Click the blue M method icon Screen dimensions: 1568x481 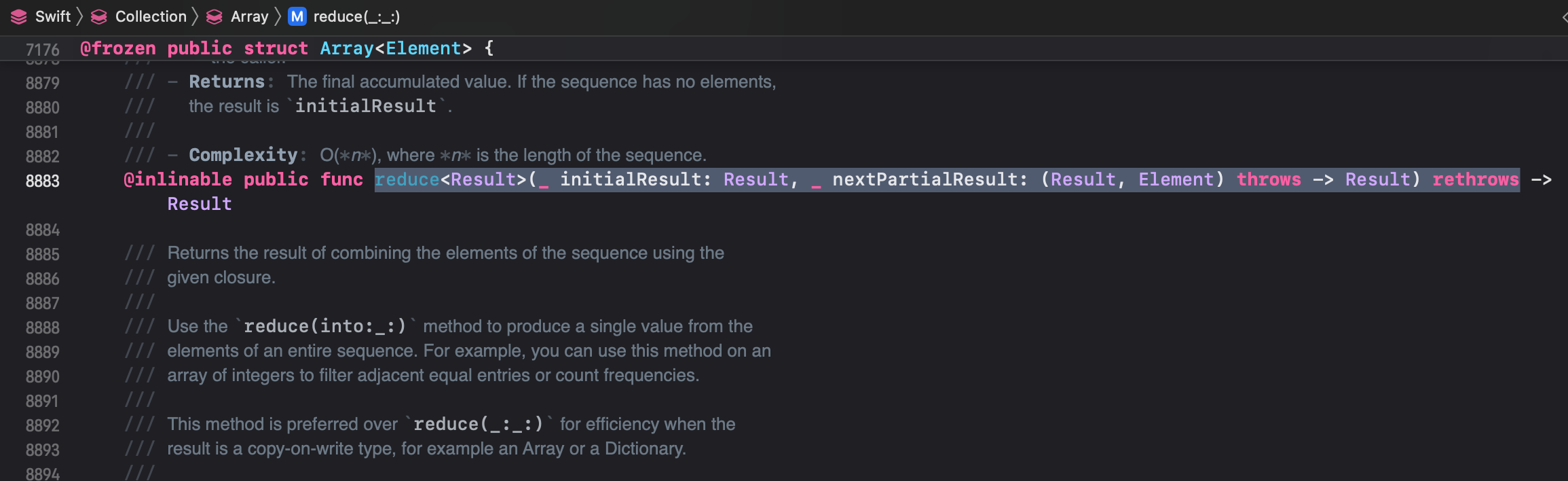click(297, 17)
